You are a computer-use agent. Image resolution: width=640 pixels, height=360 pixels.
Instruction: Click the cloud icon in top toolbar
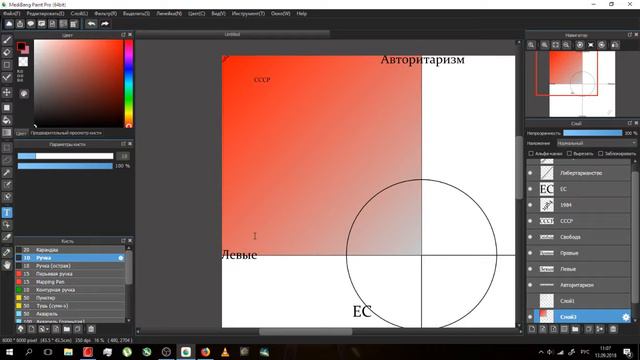[9, 24]
